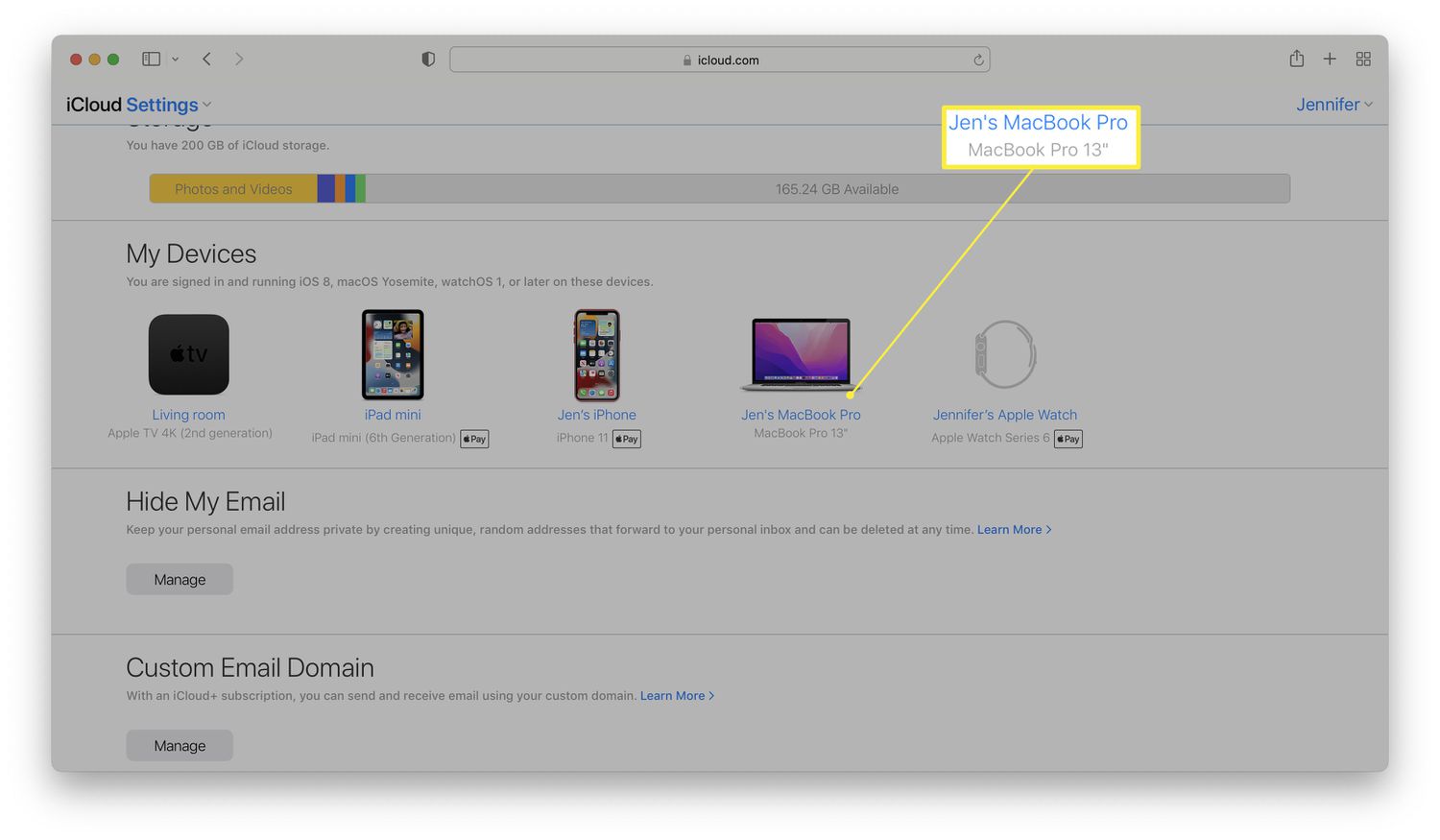Open the privacy report shield icon
This screenshot has width=1440, height=840.
428,60
